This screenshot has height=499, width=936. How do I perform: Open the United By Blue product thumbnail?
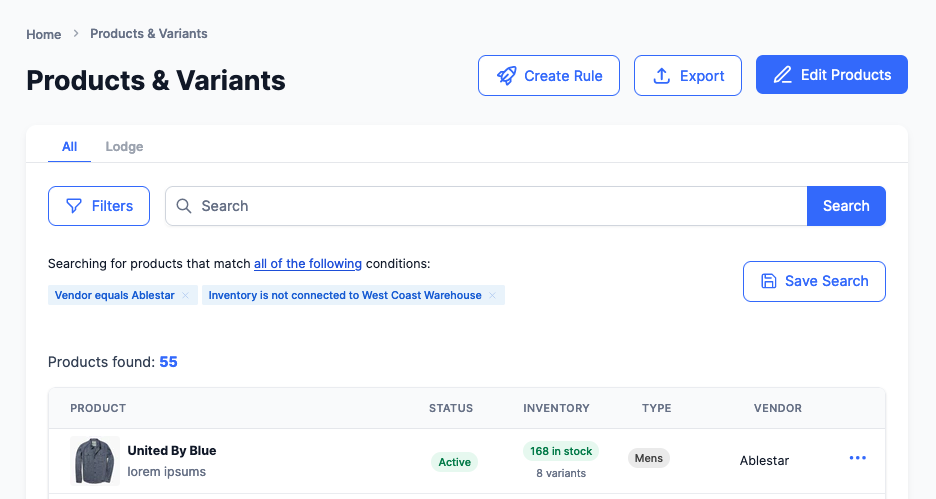tap(95, 461)
